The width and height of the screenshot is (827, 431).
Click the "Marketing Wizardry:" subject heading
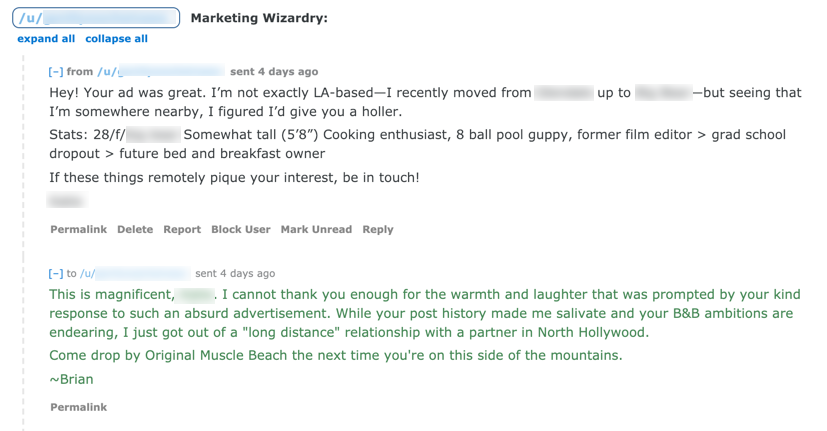pyautogui.click(x=259, y=18)
